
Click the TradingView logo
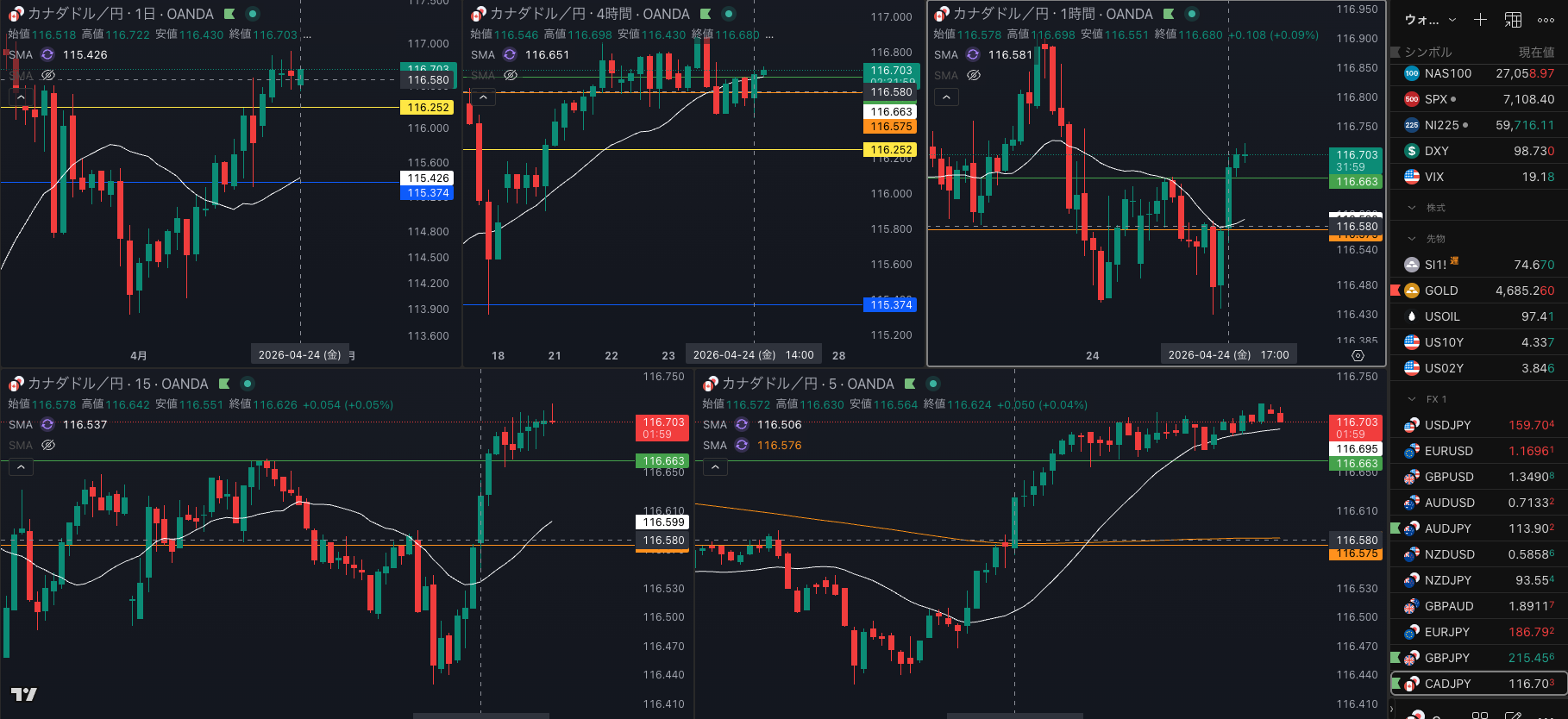(x=23, y=694)
